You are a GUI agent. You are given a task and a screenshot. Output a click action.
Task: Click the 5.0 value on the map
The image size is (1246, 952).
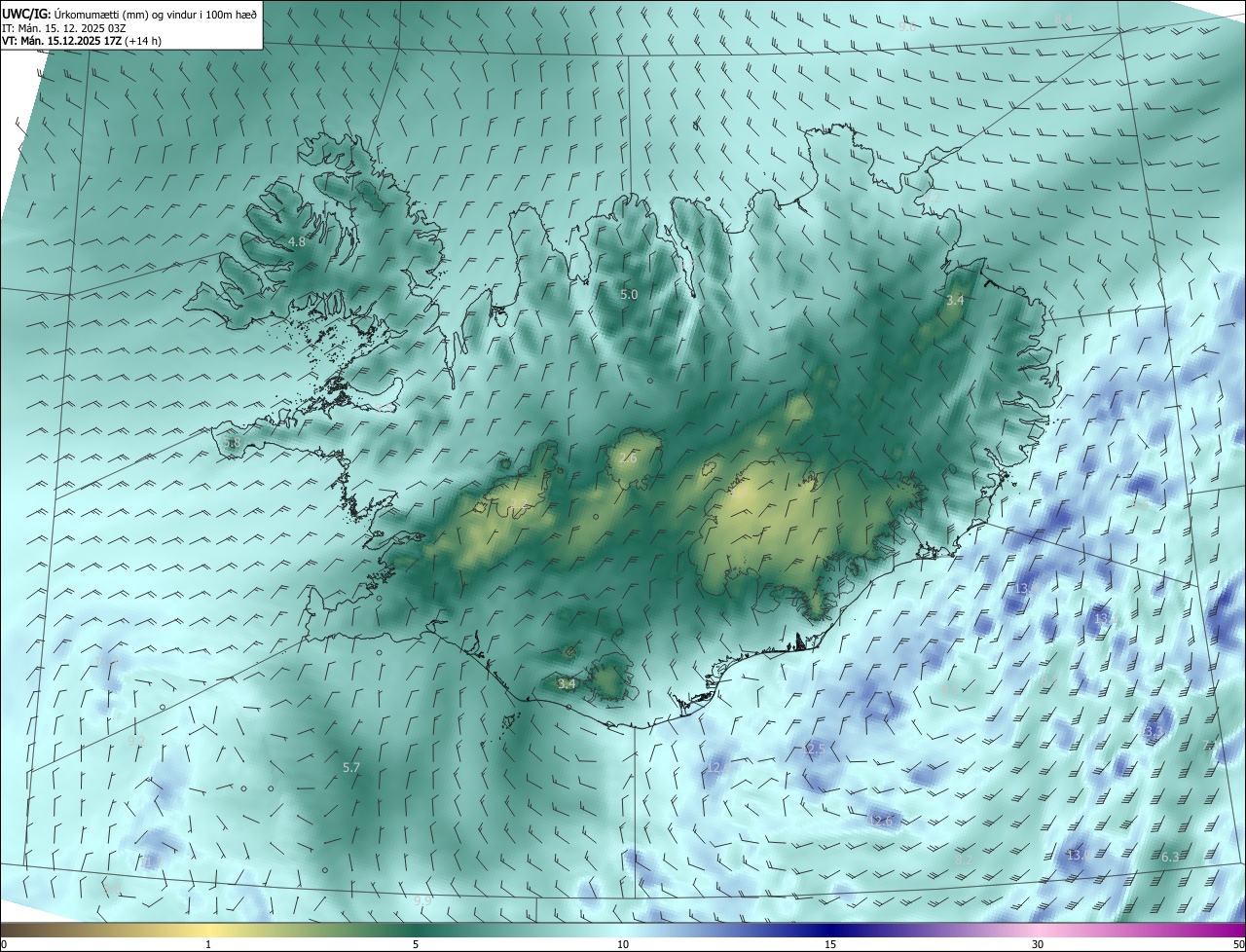[x=629, y=294]
